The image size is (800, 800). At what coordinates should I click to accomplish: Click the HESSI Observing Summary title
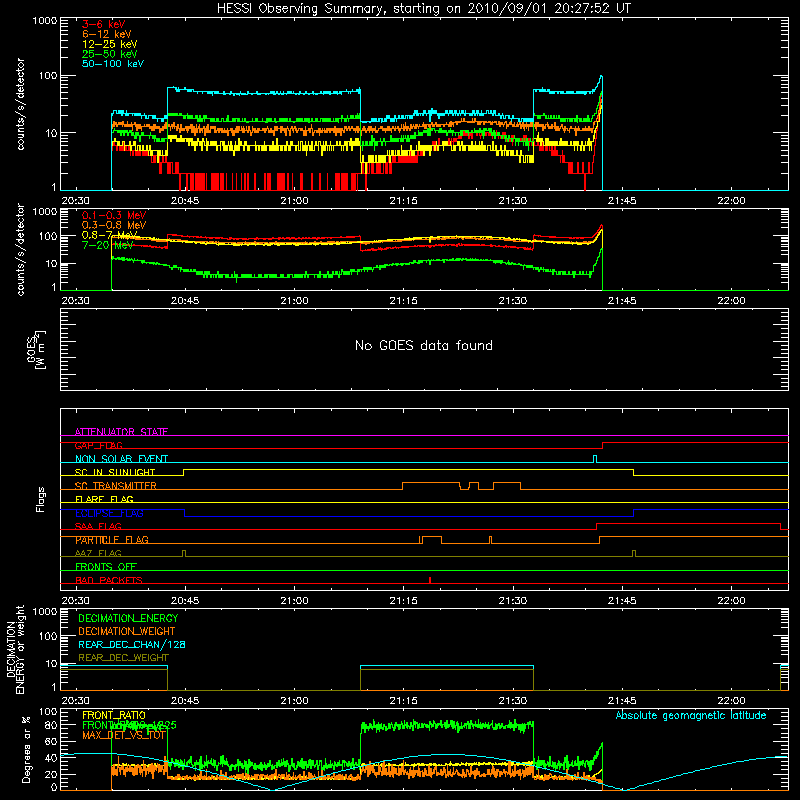click(423, 9)
